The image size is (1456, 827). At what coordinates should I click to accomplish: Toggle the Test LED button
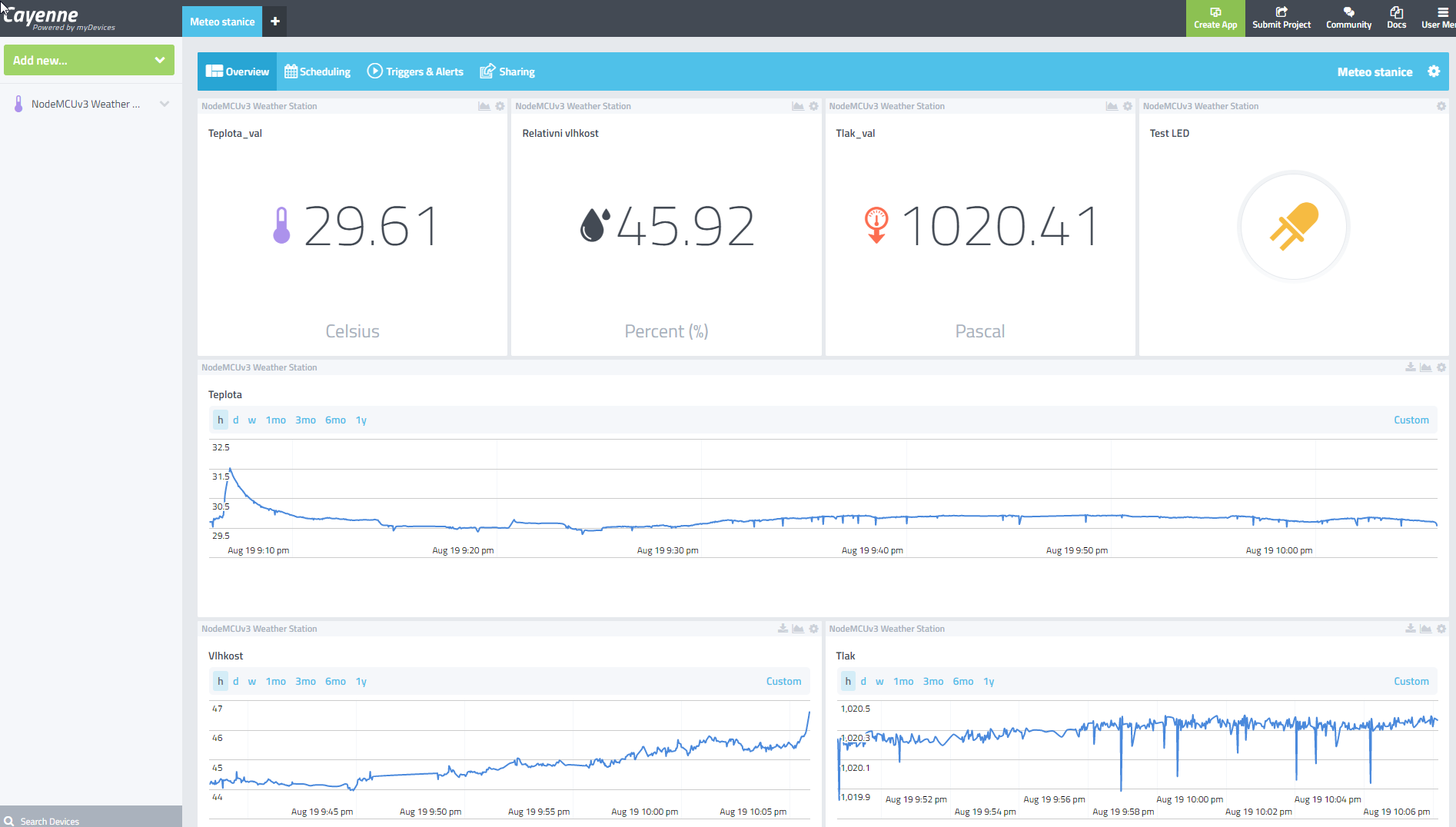click(x=1294, y=227)
